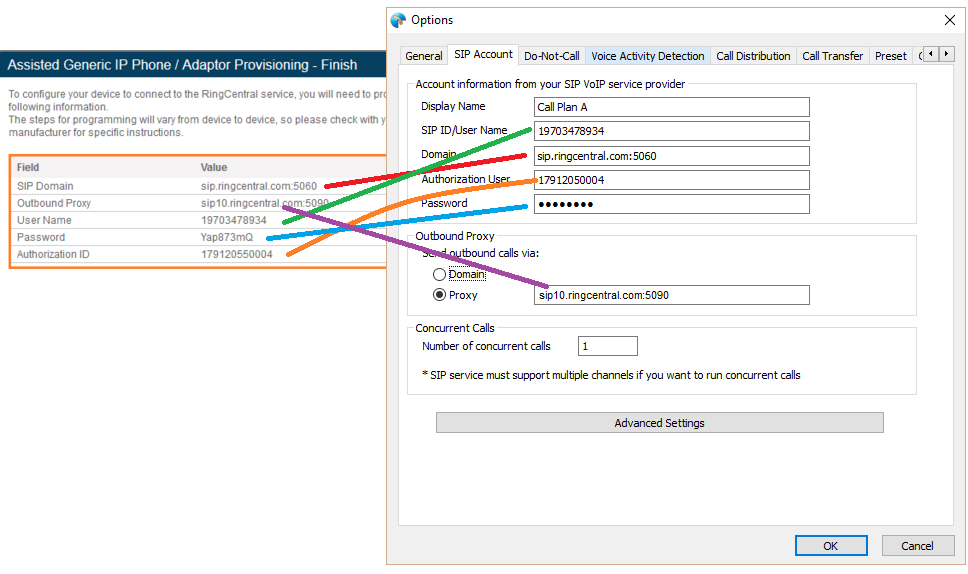Go to the Do-Not-Call tab
The height and width of the screenshot is (574, 968).
[551, 56]
